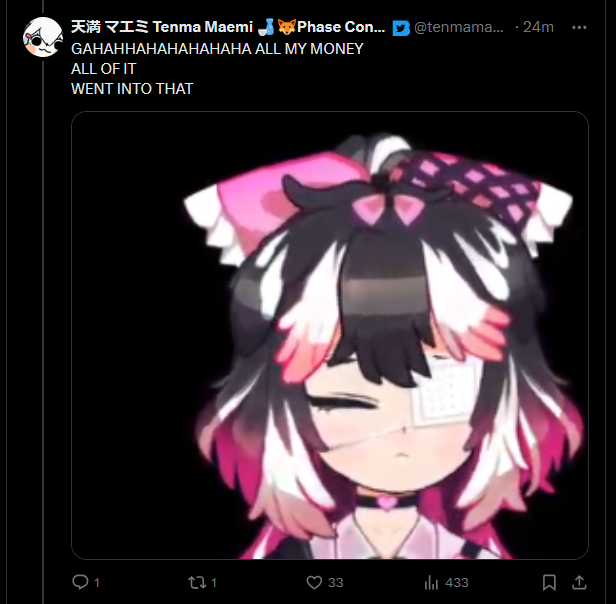
Task: Select the WENT INTO THAT text line
Action: [x=132, y=89]
